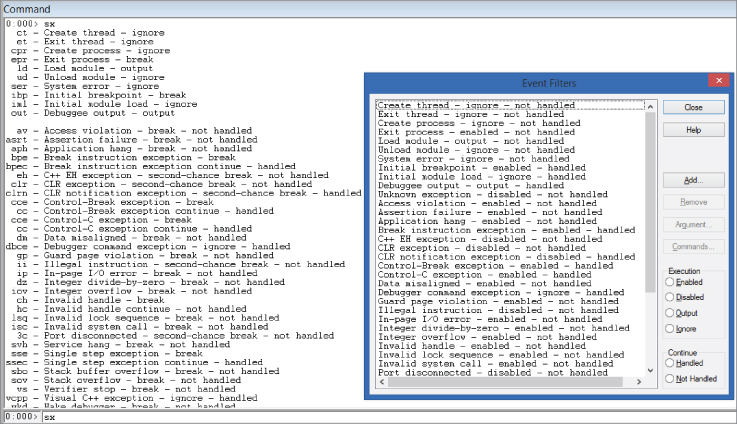Click the Add... button
The width and height of the screenshot is (737, 424).
click(x=693, y=180)
